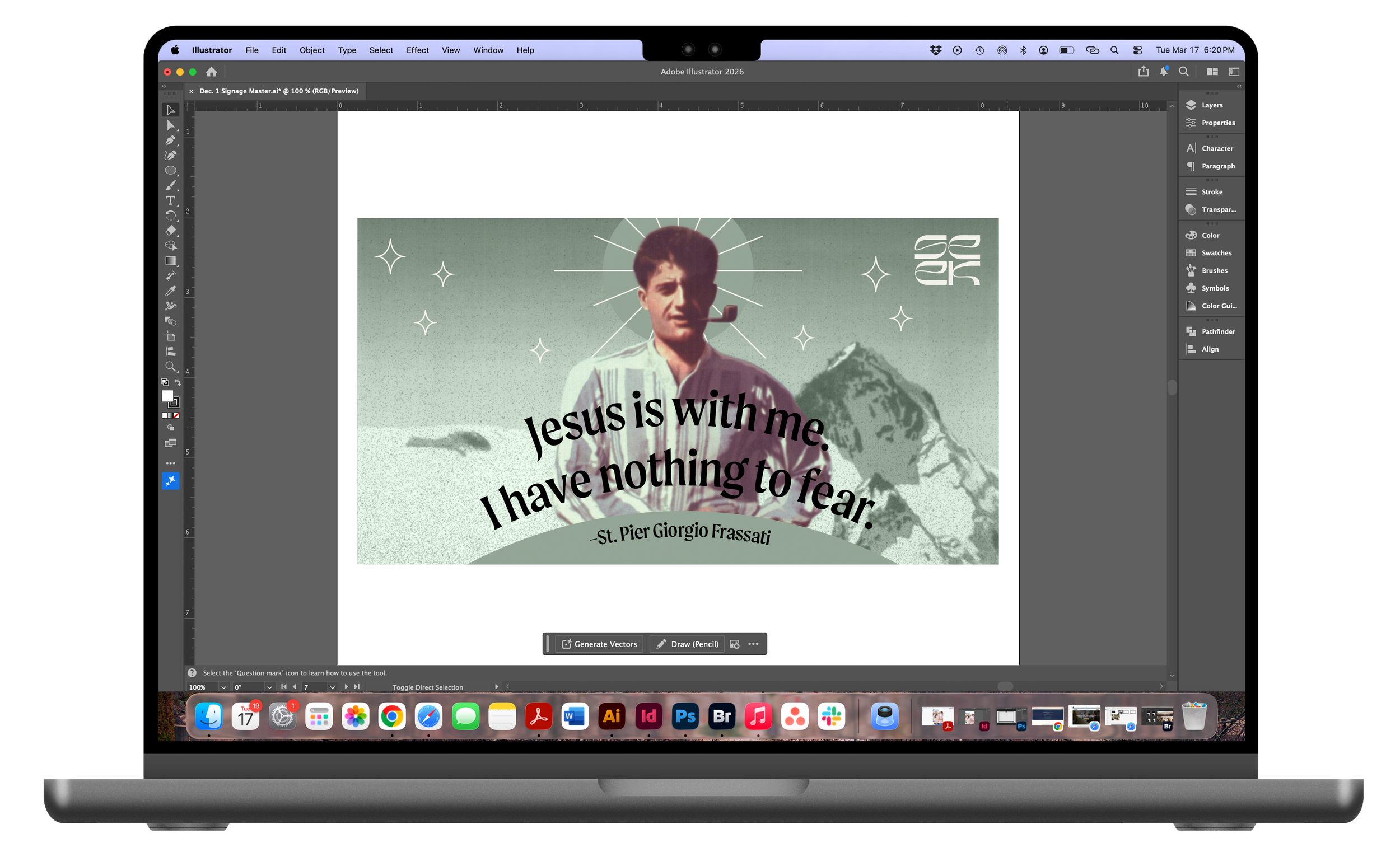Activate the Zoom tool in toolbar

170,366
